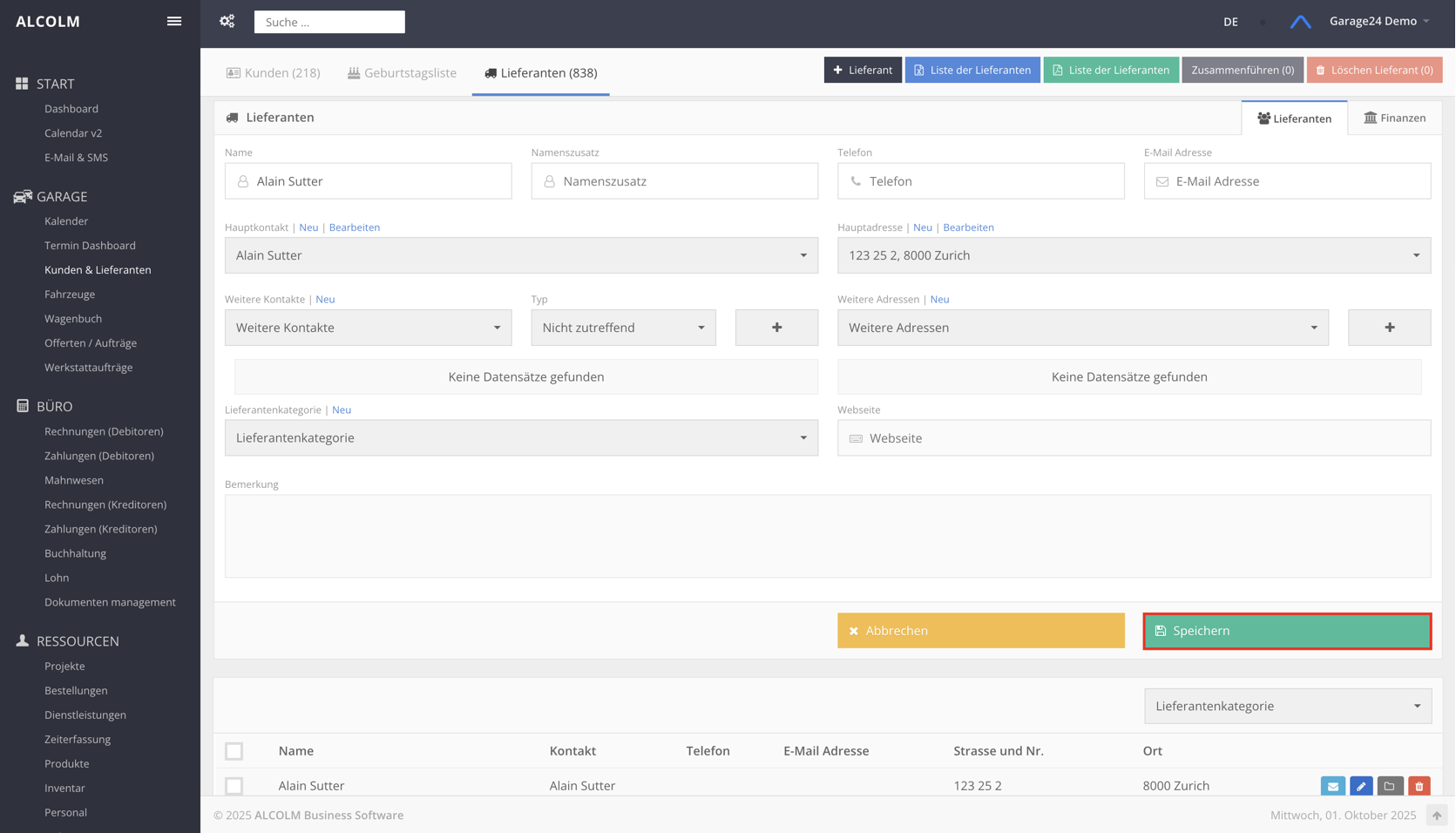This screenshot has width=1456, height=833.
Task: Open the Typ dropdown showing Nicht zutreffend
Action: tap(623, 328)
